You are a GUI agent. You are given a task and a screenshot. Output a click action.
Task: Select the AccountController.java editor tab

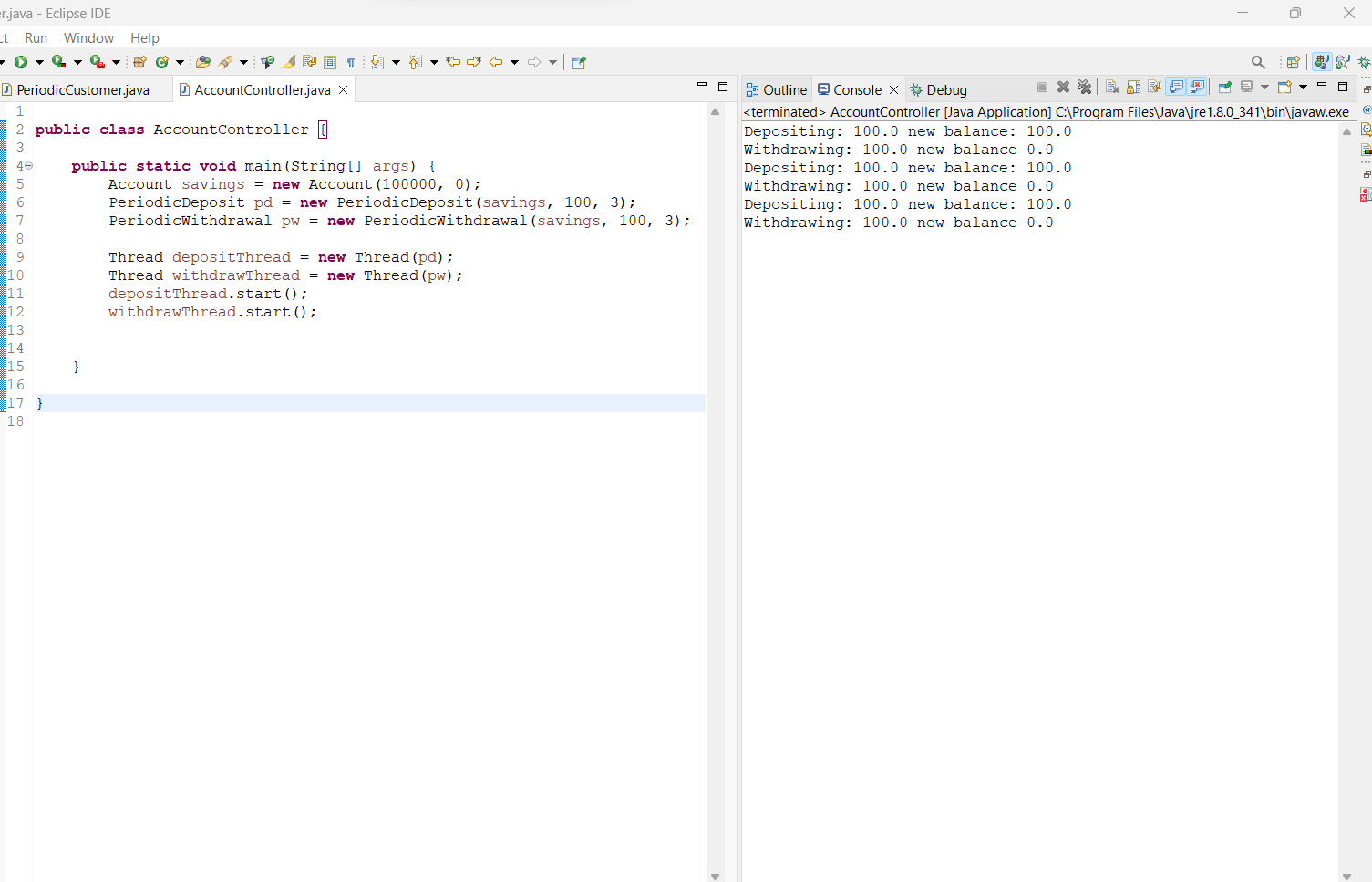[262, 89]
